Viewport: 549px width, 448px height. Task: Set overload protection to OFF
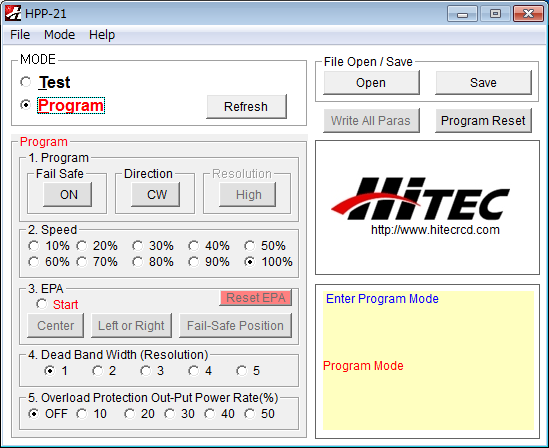tap(34, 414)
